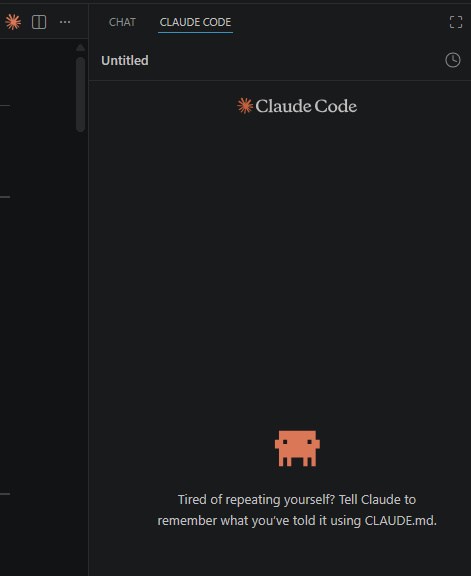Click the scroll-up arrow on editor scrollbar
Viewport: 471px width, 576px height.
point(80,47)
